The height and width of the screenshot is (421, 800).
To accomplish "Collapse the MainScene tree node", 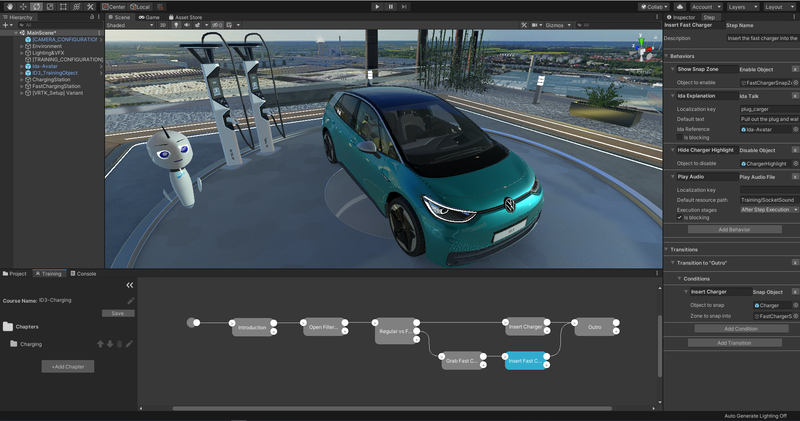I will (x=16, y=33).
